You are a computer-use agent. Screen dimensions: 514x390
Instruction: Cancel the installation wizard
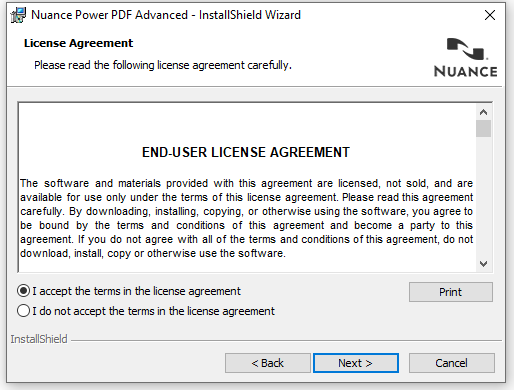coord(452,363)
